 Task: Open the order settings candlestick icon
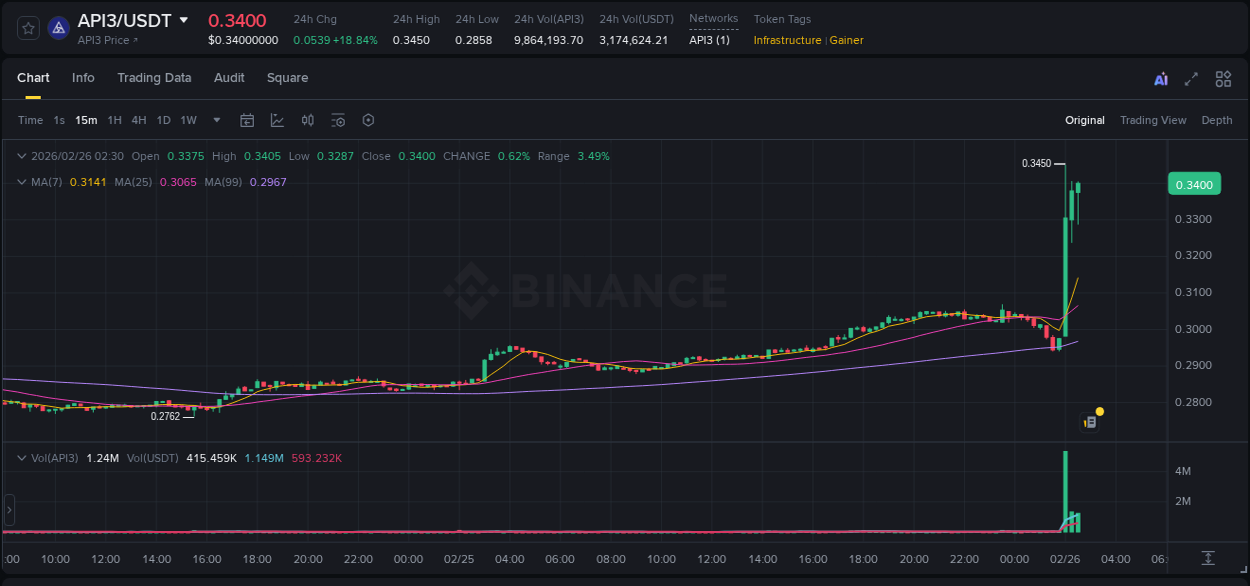pos(308,120)
